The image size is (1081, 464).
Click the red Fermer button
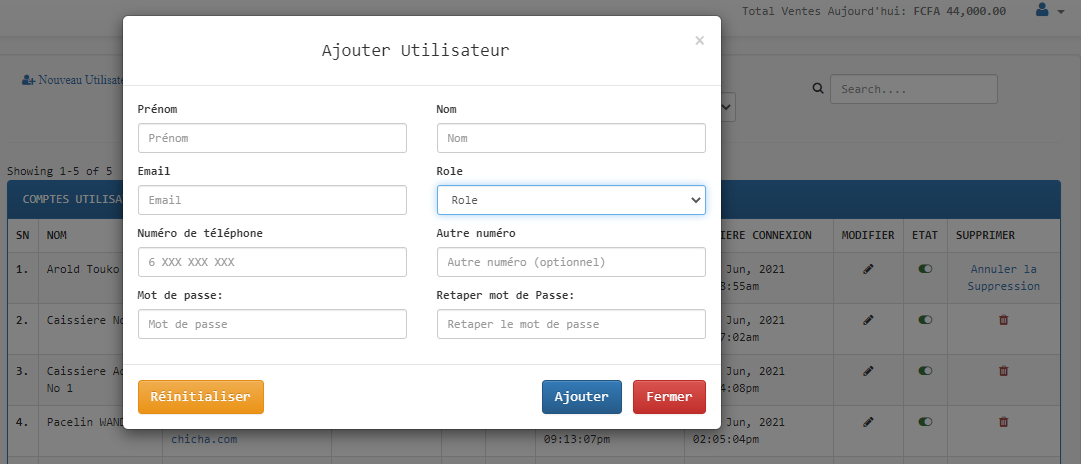669,397
